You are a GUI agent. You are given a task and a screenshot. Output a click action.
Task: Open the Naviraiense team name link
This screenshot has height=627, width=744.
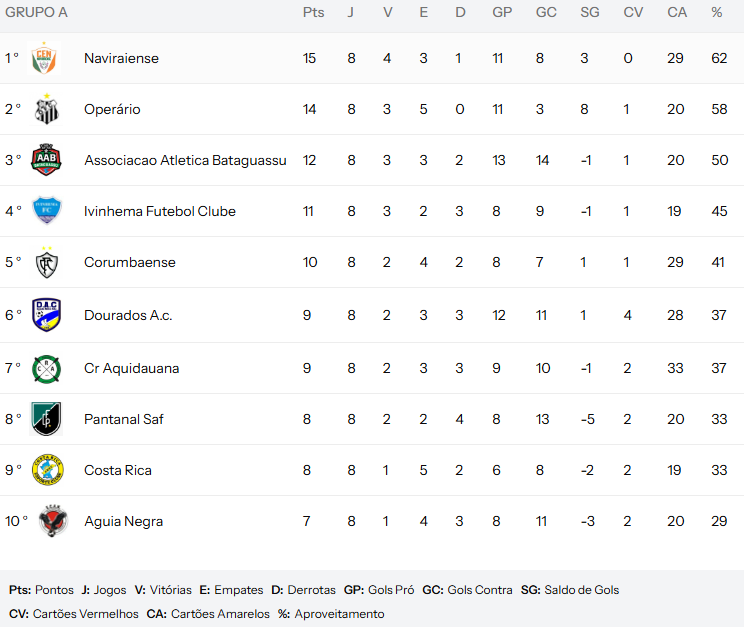click(x=121, y=58)
